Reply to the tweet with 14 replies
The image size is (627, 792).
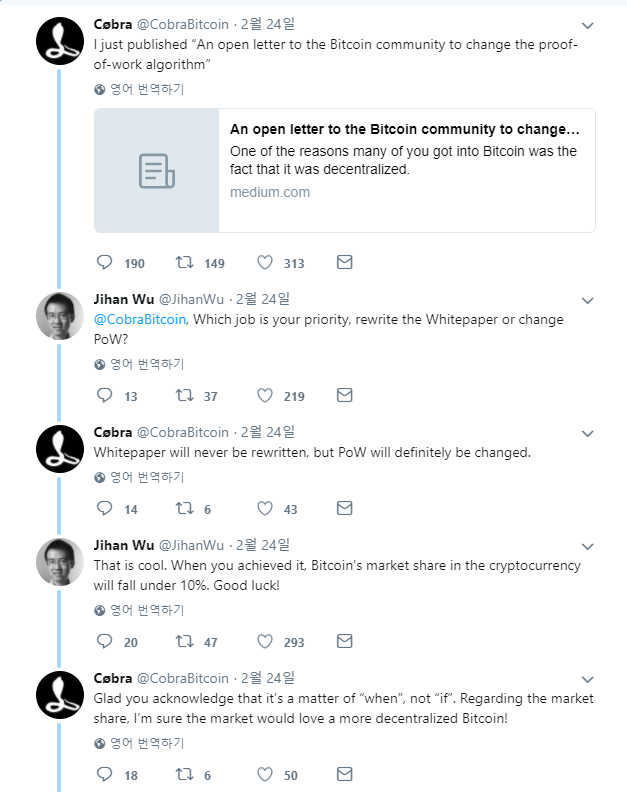pyautogui.click(x=105, y=509)
